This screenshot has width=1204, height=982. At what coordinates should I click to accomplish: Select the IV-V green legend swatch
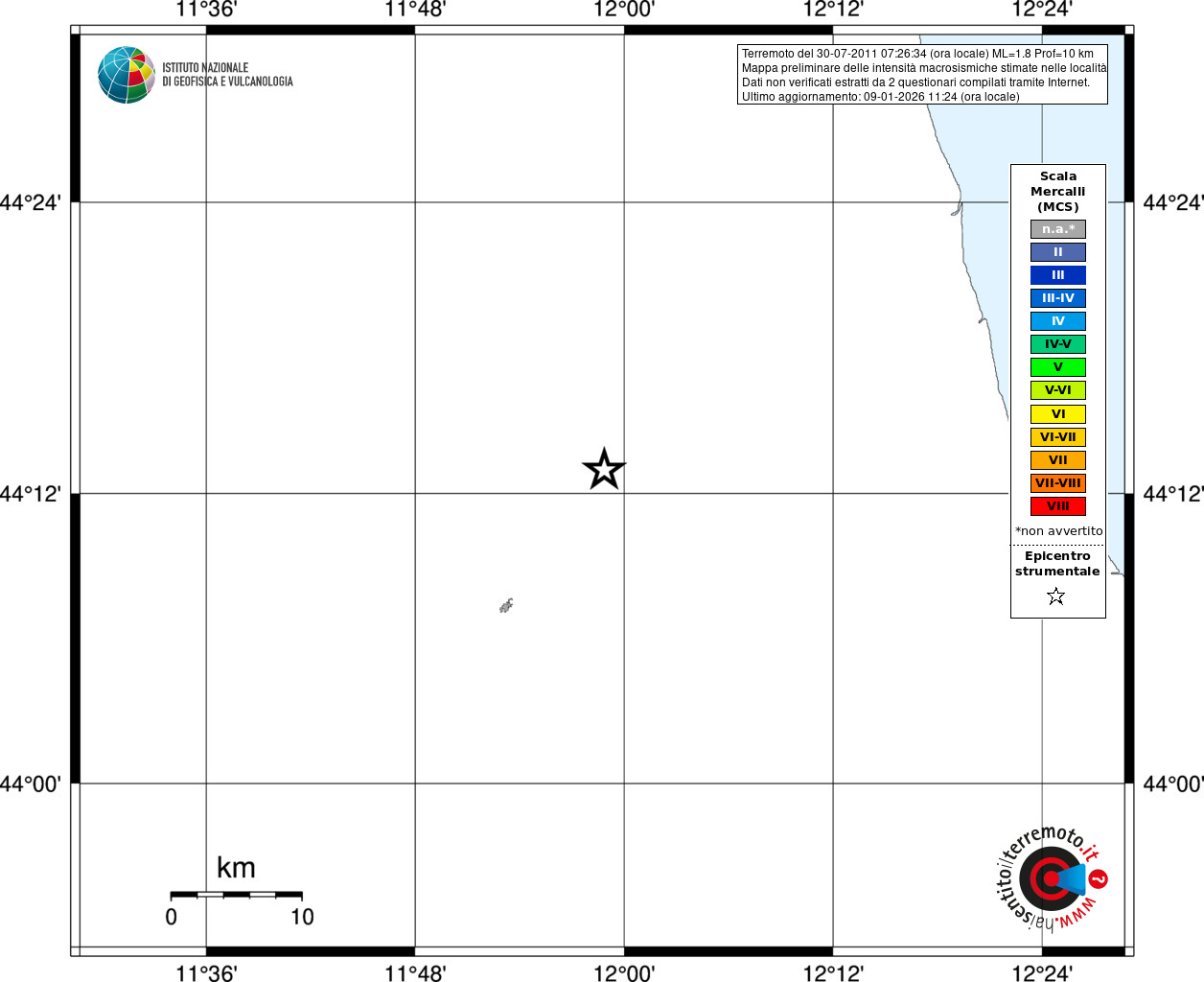1058,344
